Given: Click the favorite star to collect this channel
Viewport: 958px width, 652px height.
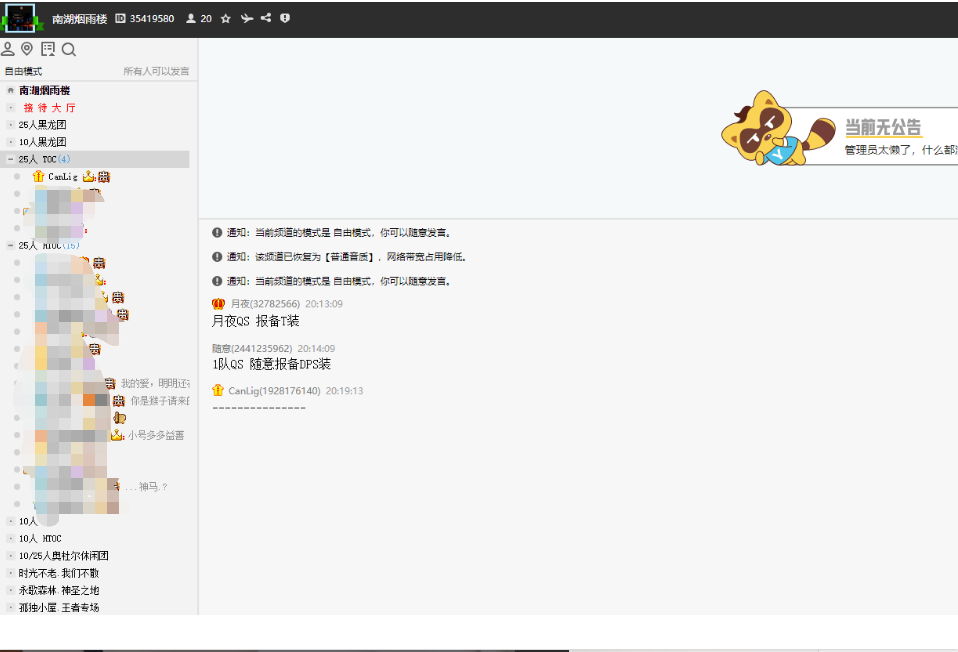Looking at the screenshot, I should click(x=226, y=18).
